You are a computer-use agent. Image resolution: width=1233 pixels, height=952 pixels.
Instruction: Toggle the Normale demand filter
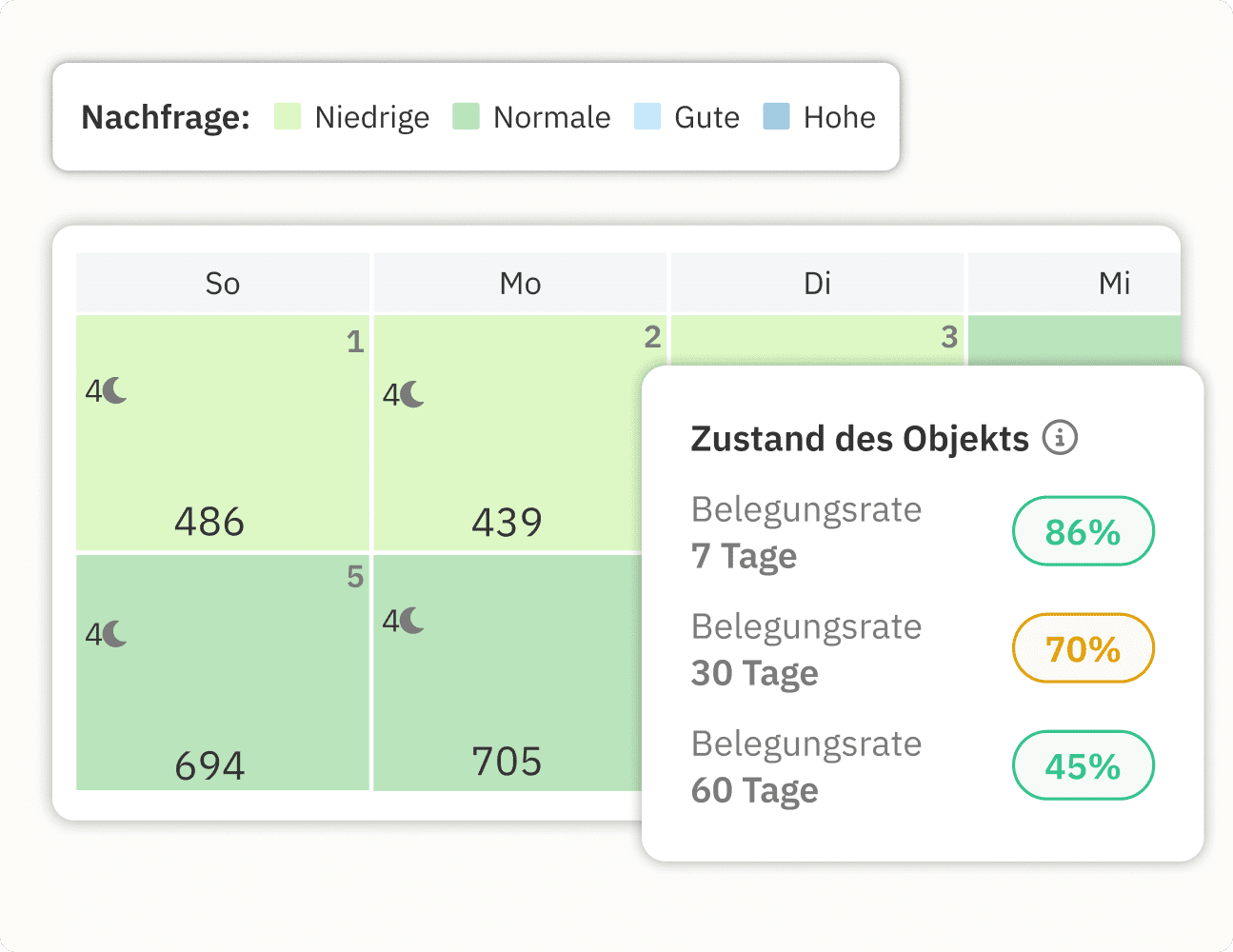[465, 117]
